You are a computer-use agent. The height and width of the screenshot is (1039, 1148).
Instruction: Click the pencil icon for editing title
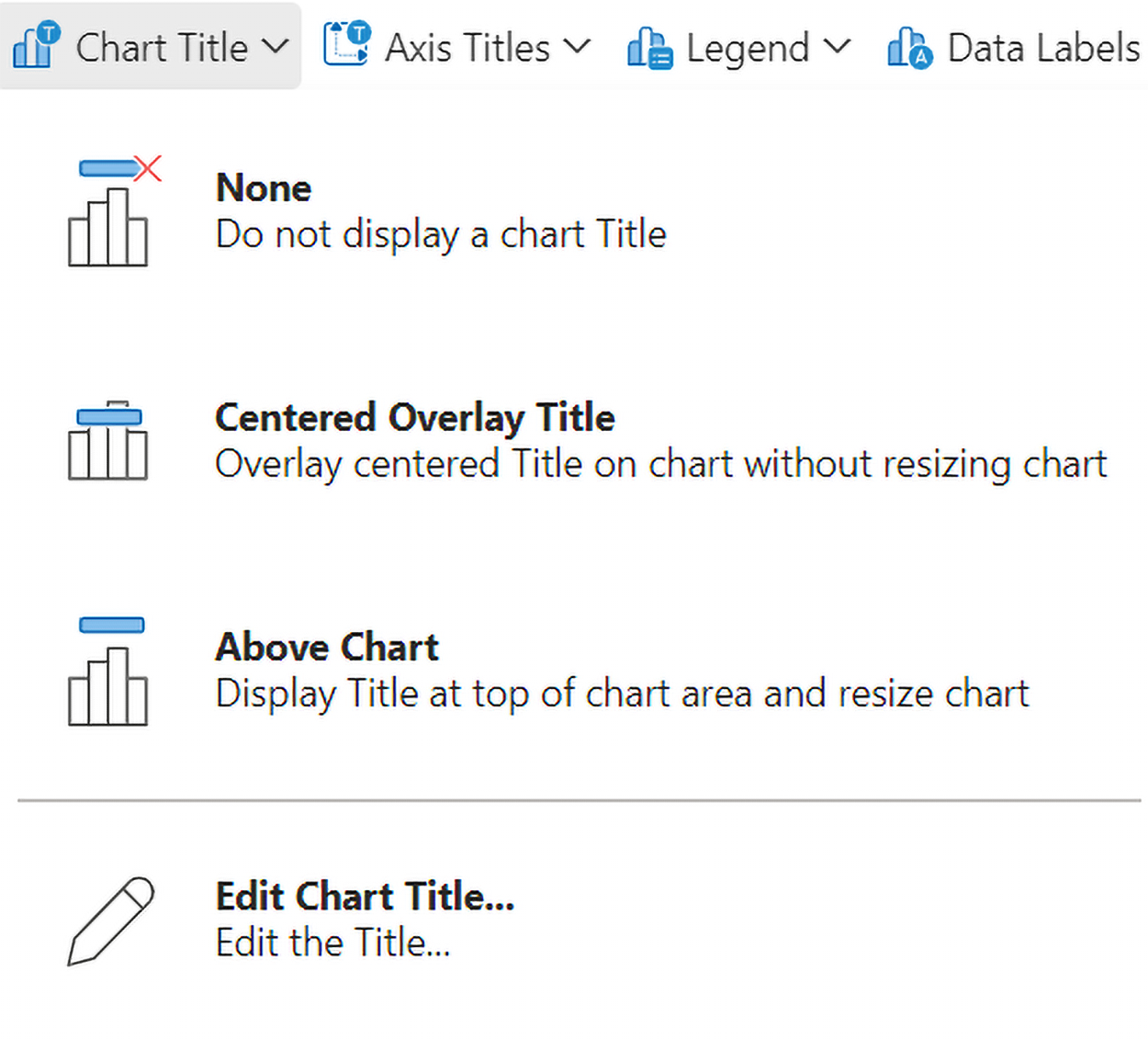pos(110,920)
